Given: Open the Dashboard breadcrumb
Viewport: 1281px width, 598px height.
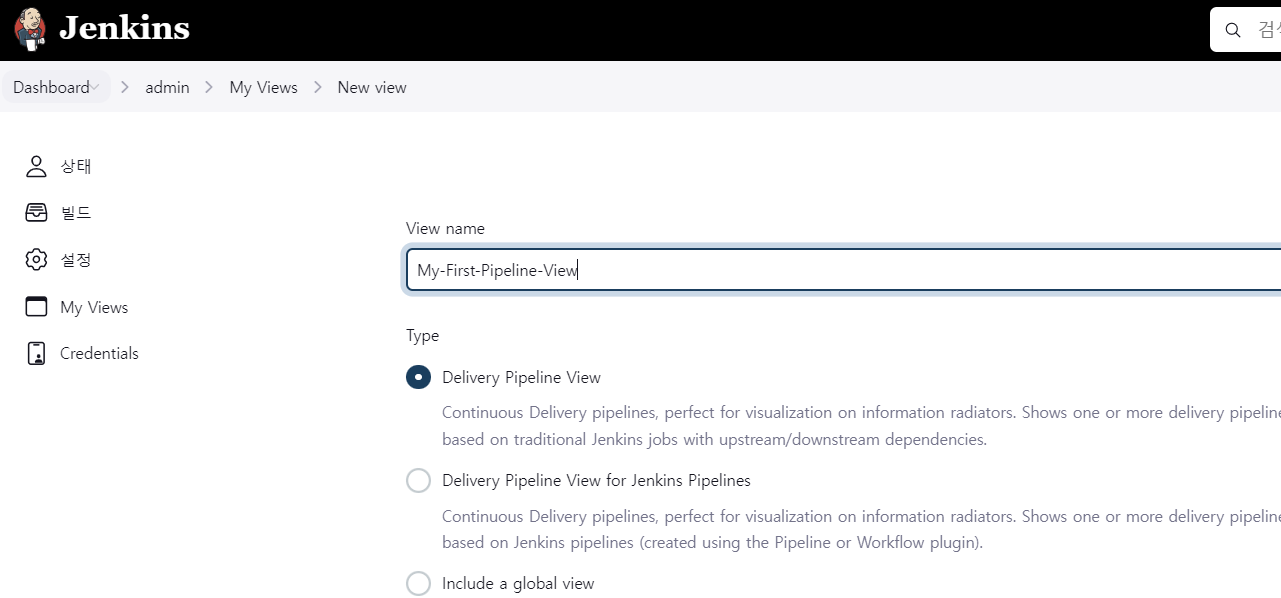Looking at the screenshot, I should pos(51,87).
